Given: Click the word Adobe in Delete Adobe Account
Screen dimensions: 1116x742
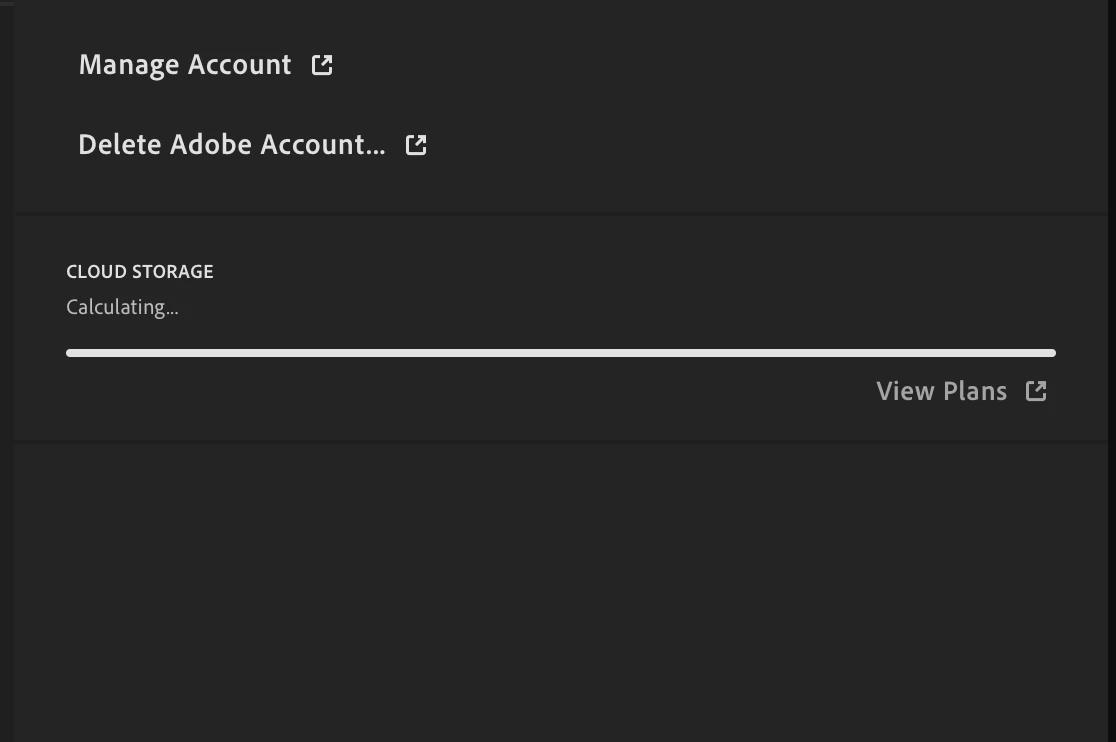Looking at the screenshot, I should click(x=210, y=145).
